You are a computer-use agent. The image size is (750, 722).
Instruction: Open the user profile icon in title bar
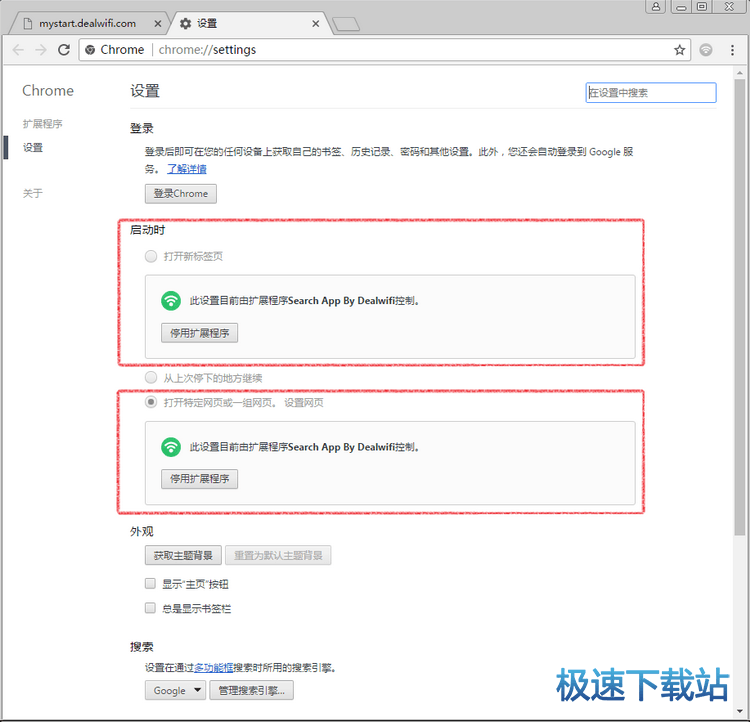click(x=656, y=7)
